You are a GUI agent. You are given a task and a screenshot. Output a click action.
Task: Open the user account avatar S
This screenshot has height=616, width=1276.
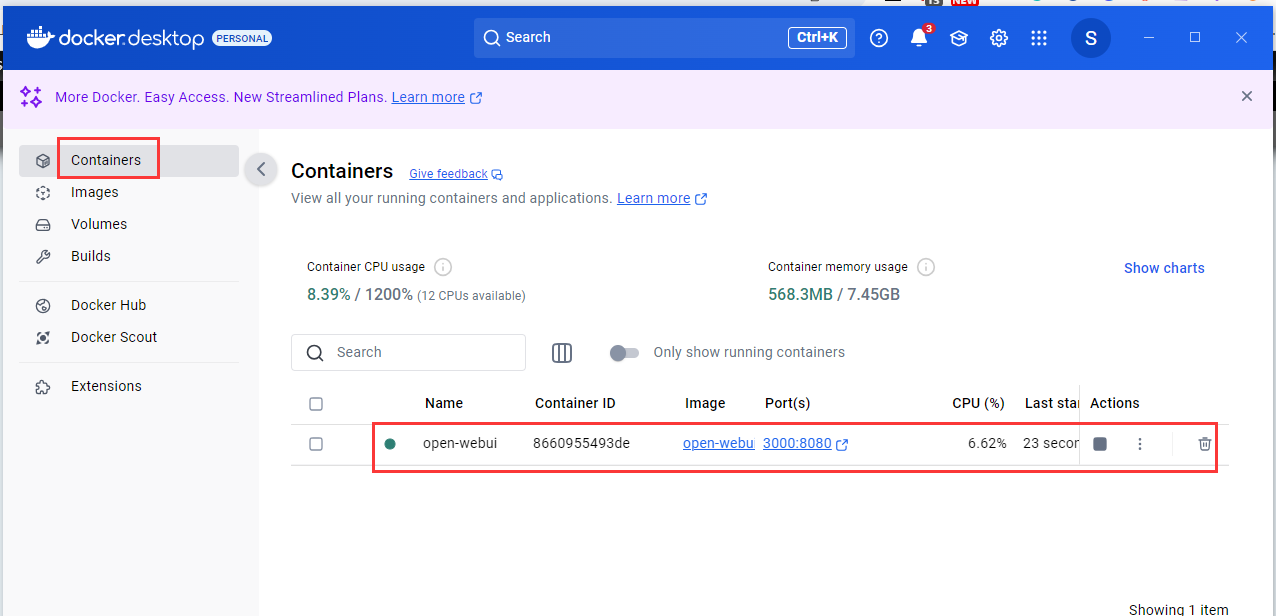point(1091,38)
